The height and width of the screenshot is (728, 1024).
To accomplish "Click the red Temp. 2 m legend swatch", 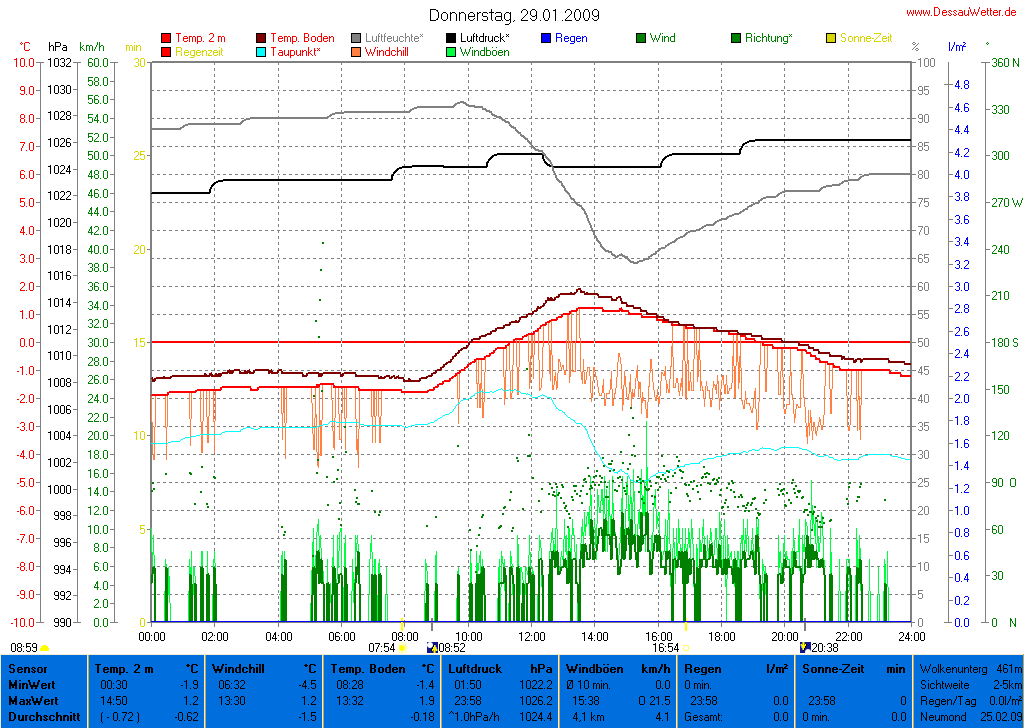I will click(166, 38).
